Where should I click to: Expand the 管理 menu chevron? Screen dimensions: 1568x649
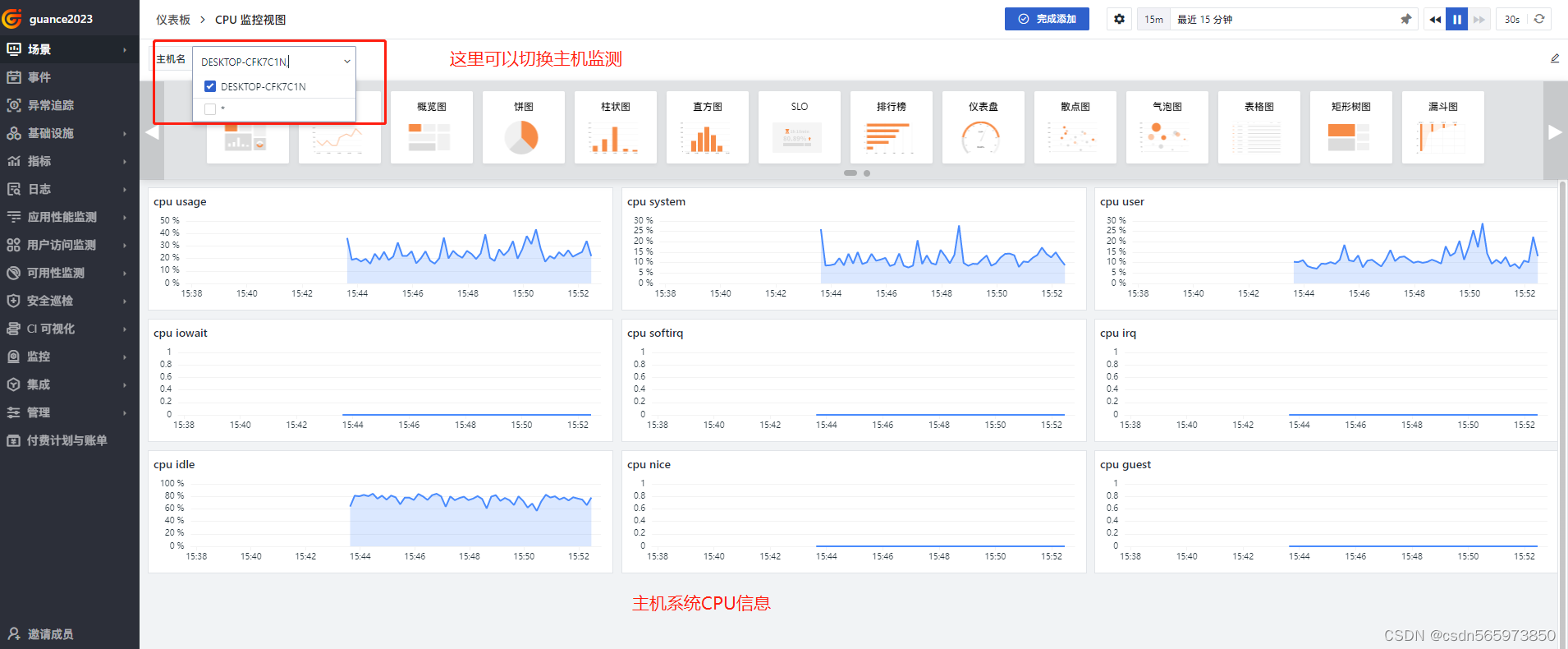pos(125,412)
